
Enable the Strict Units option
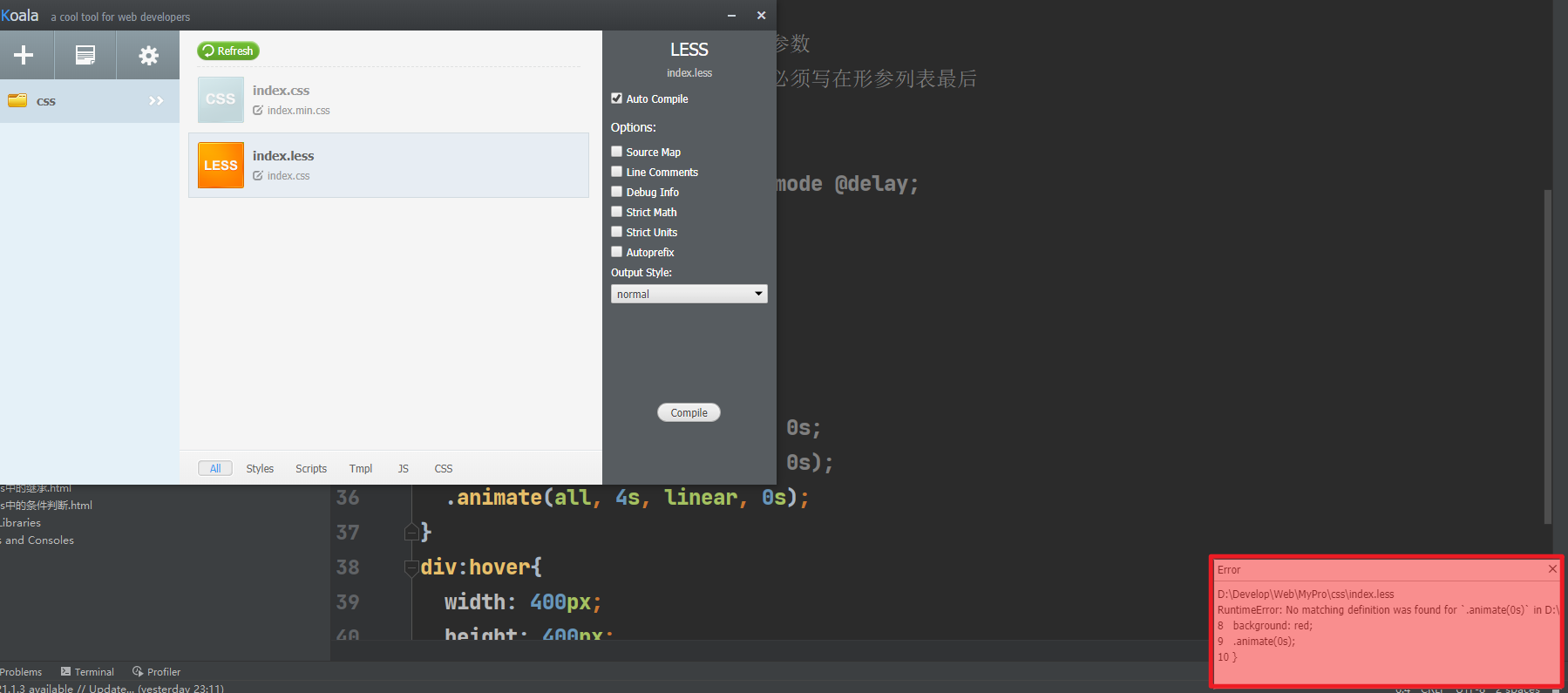pos(617,232)
